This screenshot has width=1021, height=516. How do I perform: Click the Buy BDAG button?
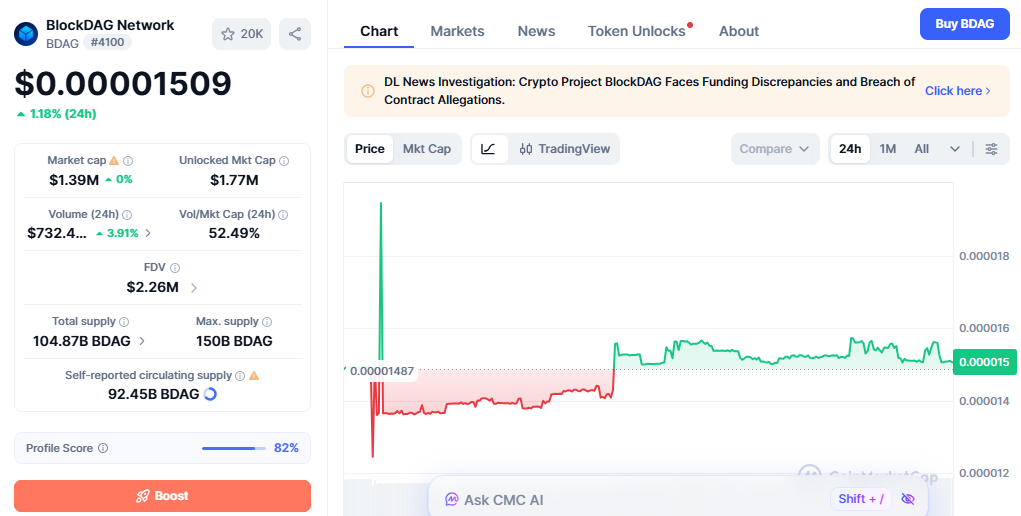(x=964, y=24)
